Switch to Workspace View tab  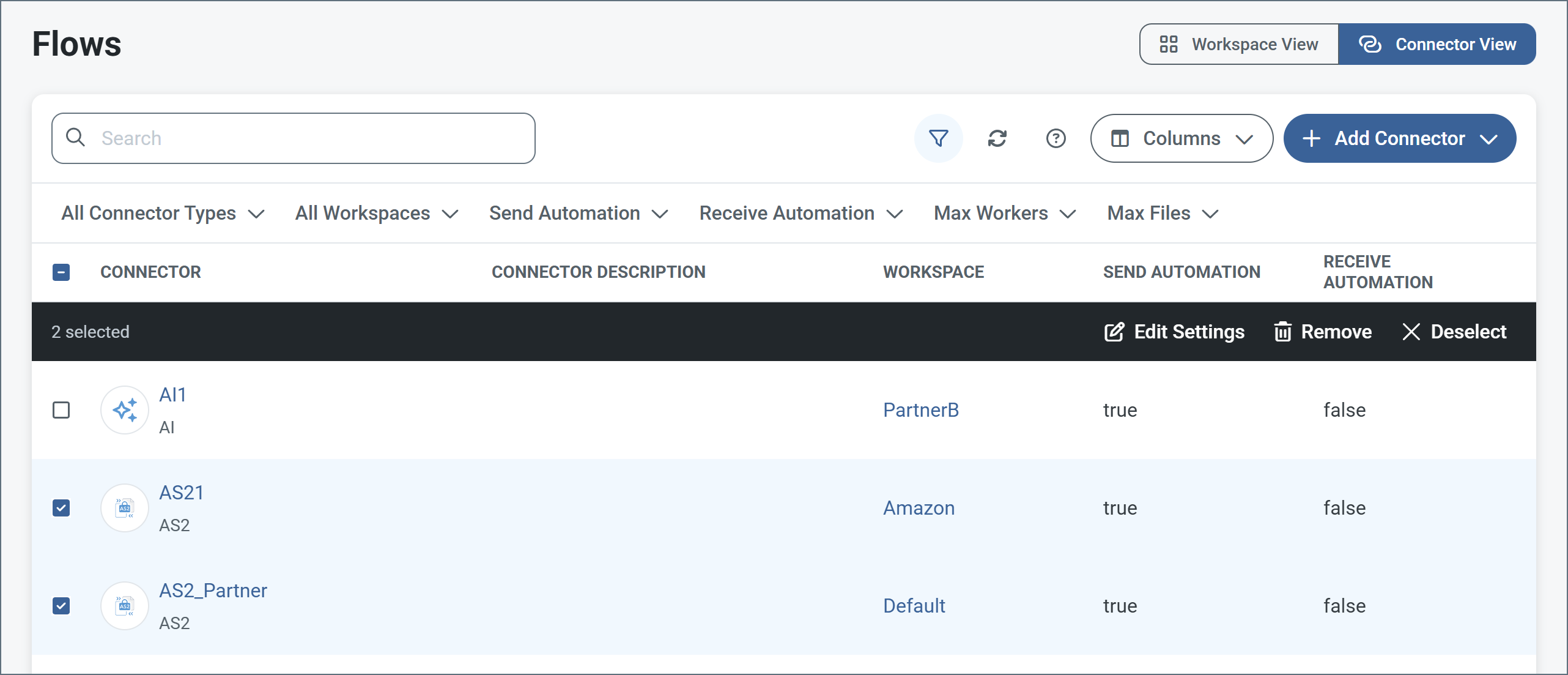click(x=1239, y=44)
